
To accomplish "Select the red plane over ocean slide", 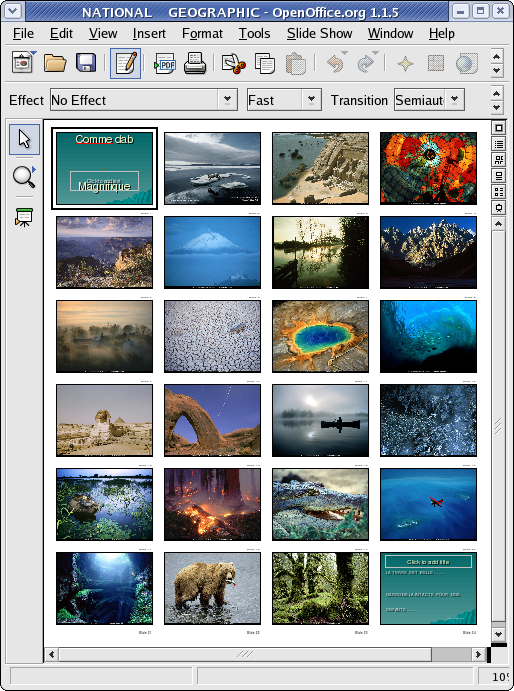I will [x=428, y=505].
